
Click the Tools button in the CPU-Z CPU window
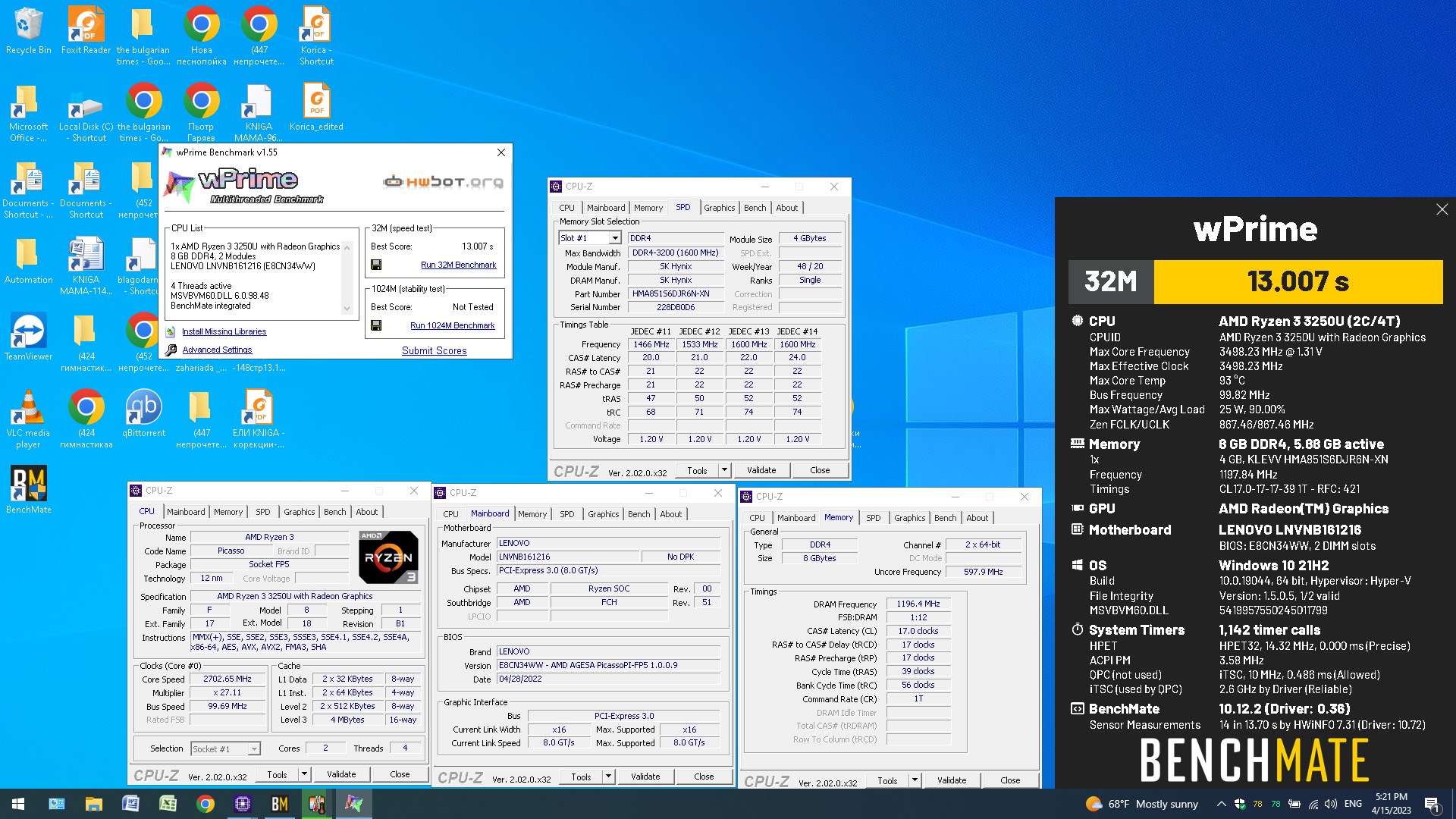277,774
